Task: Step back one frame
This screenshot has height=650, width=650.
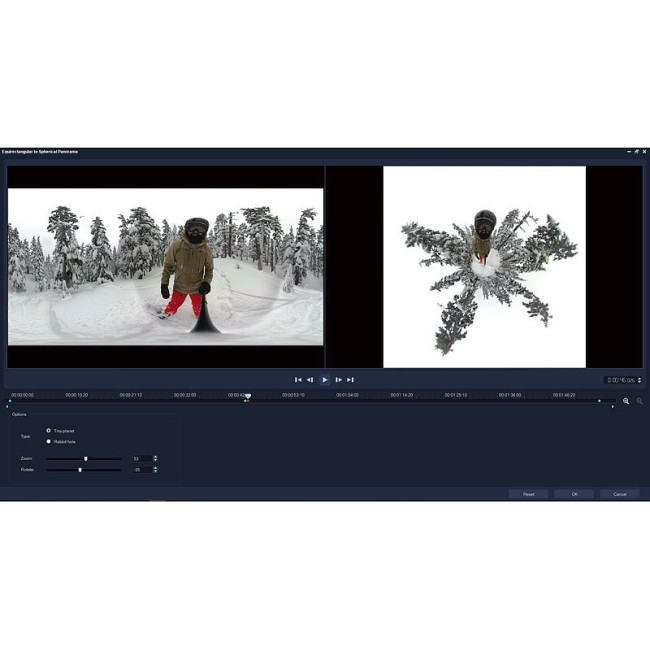Action: (310, 380)
